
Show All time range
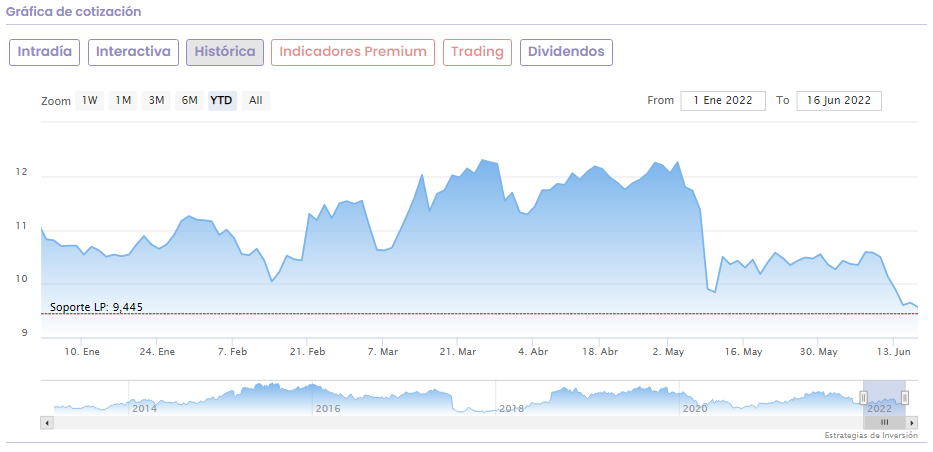pyautogui.click(x=256, y=100)
